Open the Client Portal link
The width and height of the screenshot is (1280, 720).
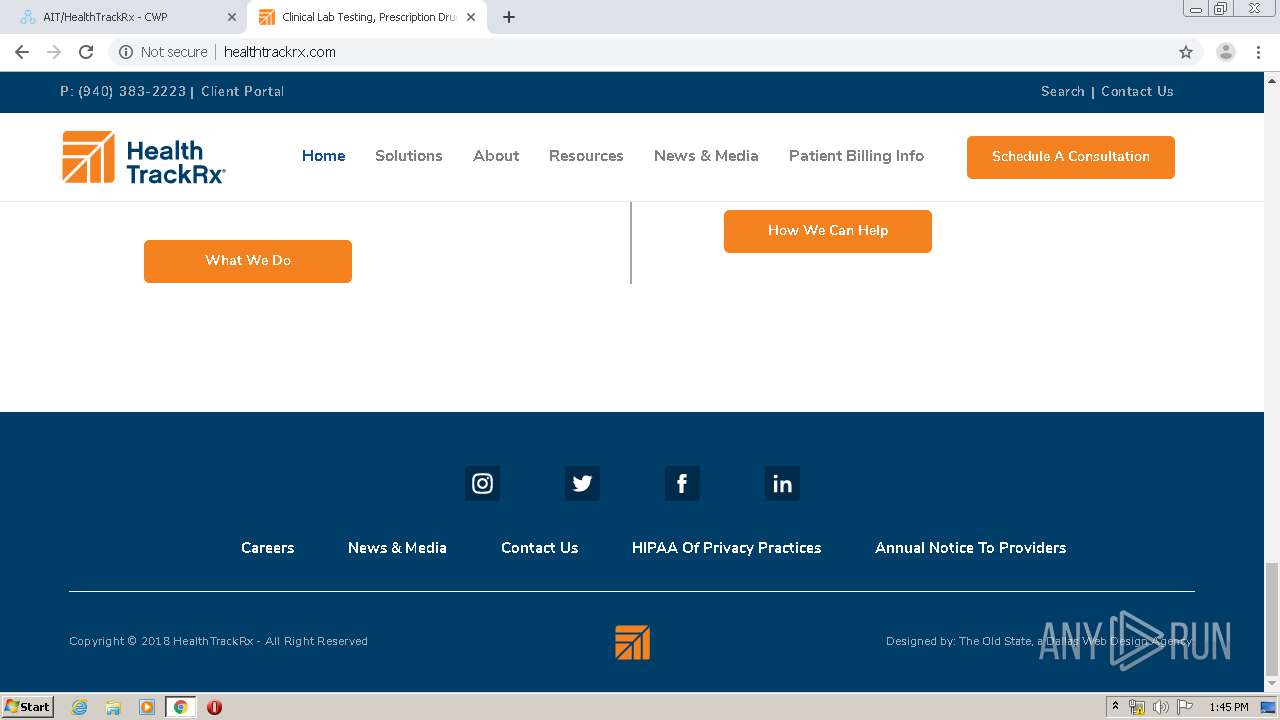[243, 91]
